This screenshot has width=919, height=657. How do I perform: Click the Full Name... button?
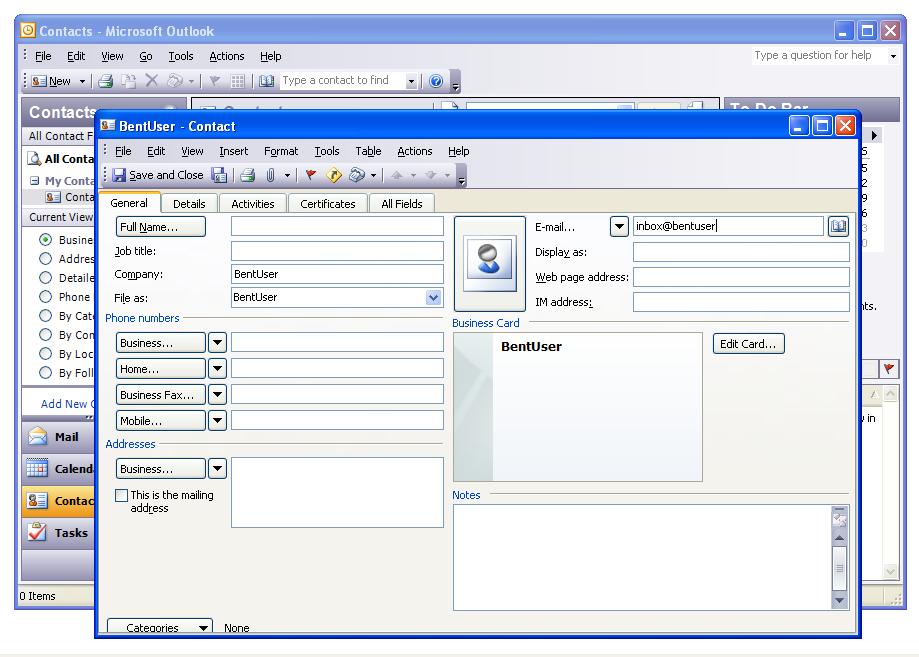click(x=161, y=226)
